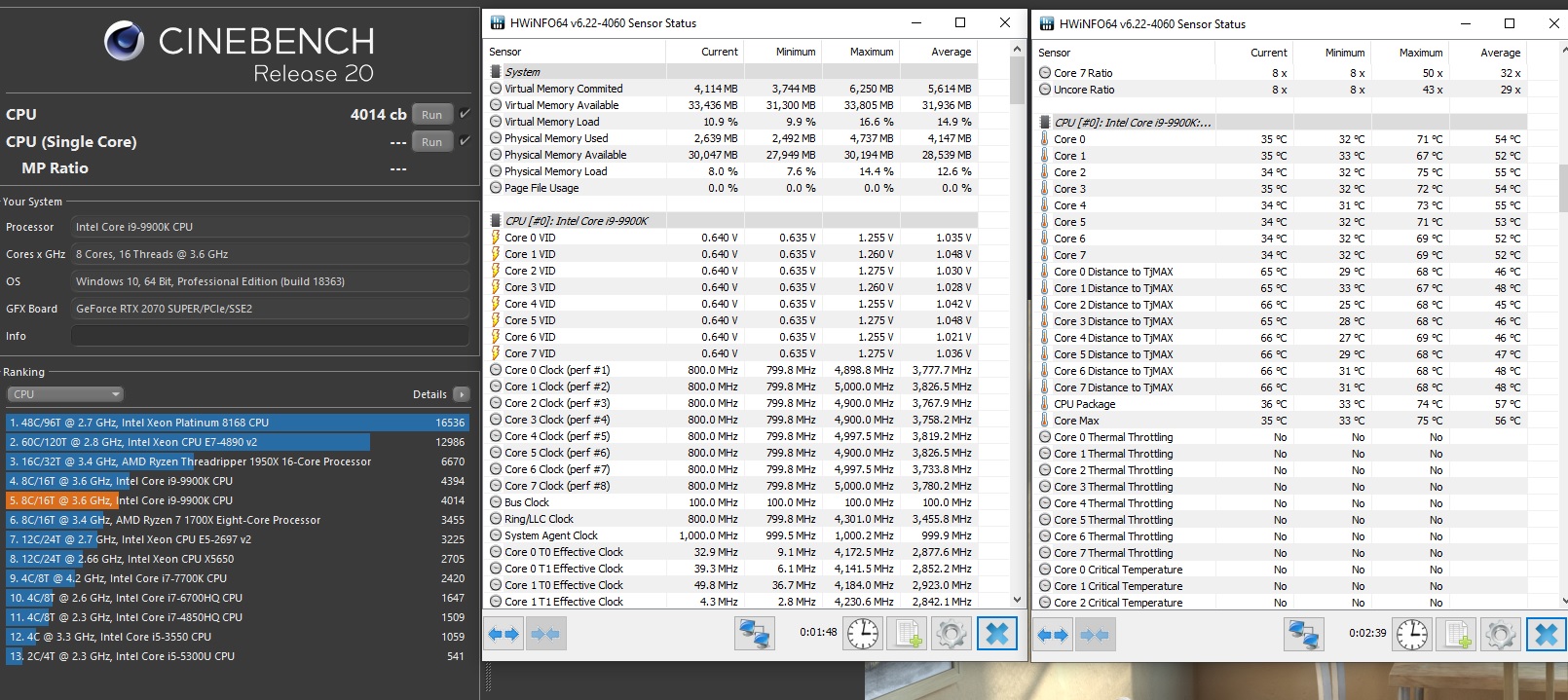Select the Ring/LLC Clock sensor row
This screenshot has width=1568, height=700.
pyautogui.click(x=730, y=519)
